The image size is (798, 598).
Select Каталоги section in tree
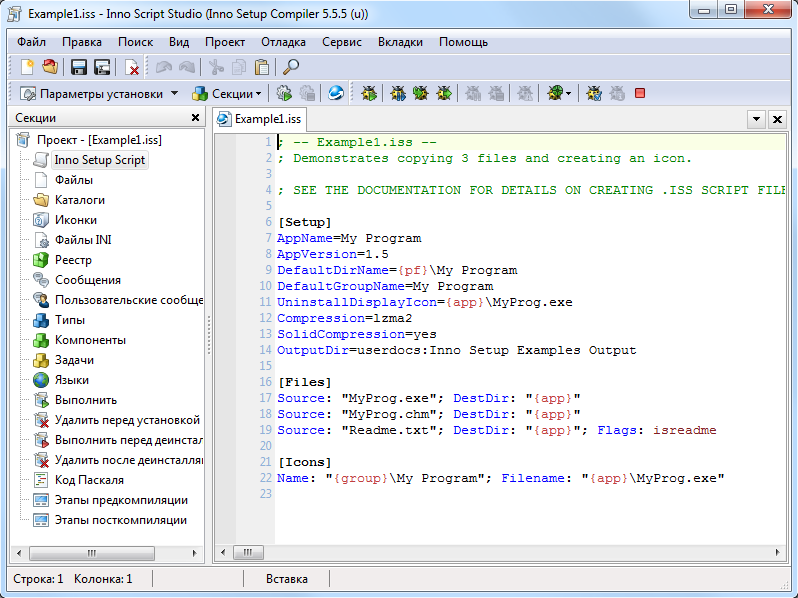pos(80,200)
